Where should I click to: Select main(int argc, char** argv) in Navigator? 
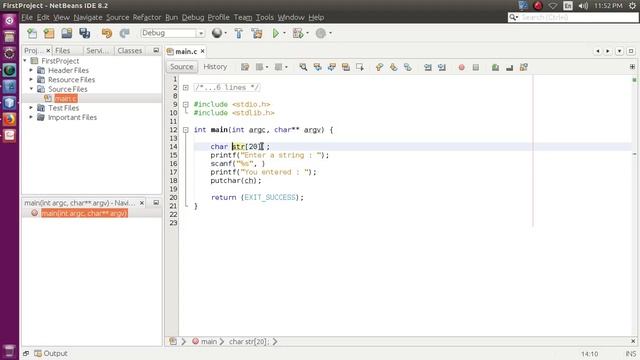pos(84,213)
